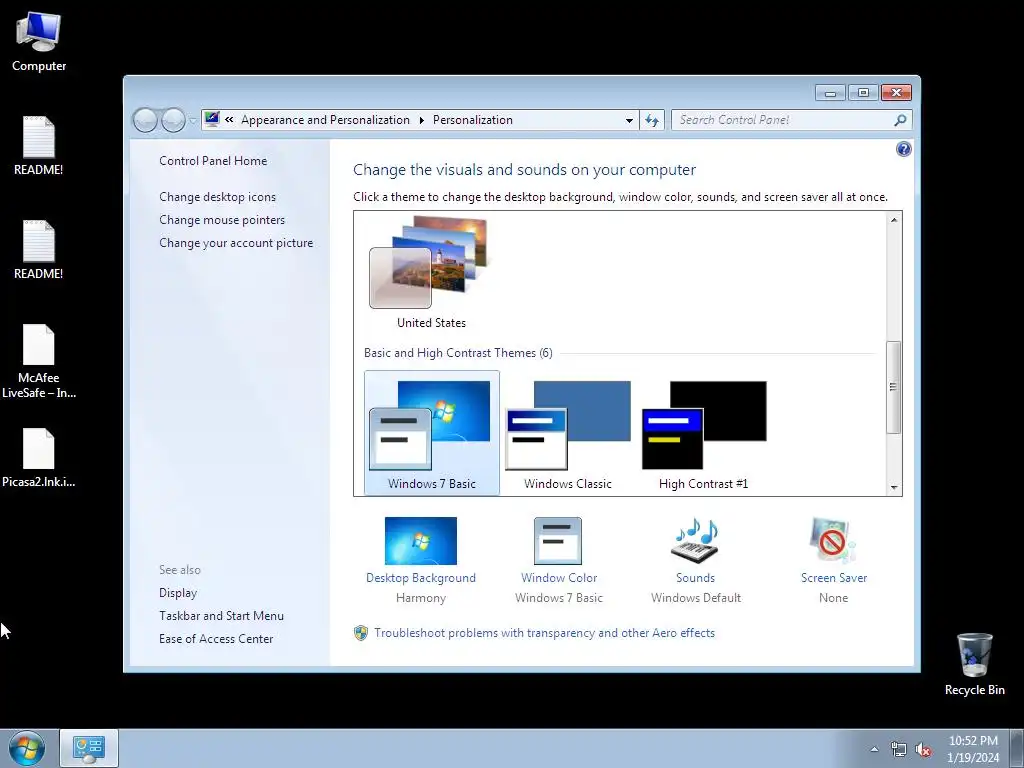Open Taskbar and Start Menu link
Screen dimensions: 1024x768
221,616
